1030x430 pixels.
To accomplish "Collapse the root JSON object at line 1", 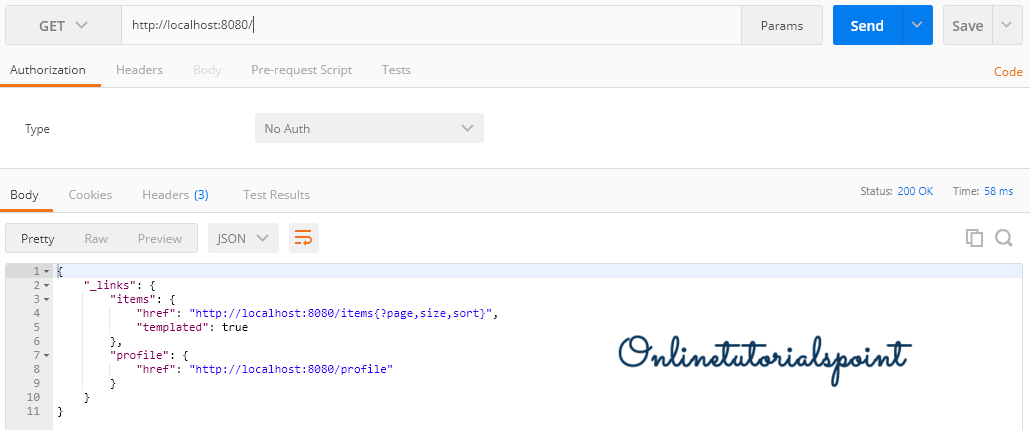I will coord(47,271).
